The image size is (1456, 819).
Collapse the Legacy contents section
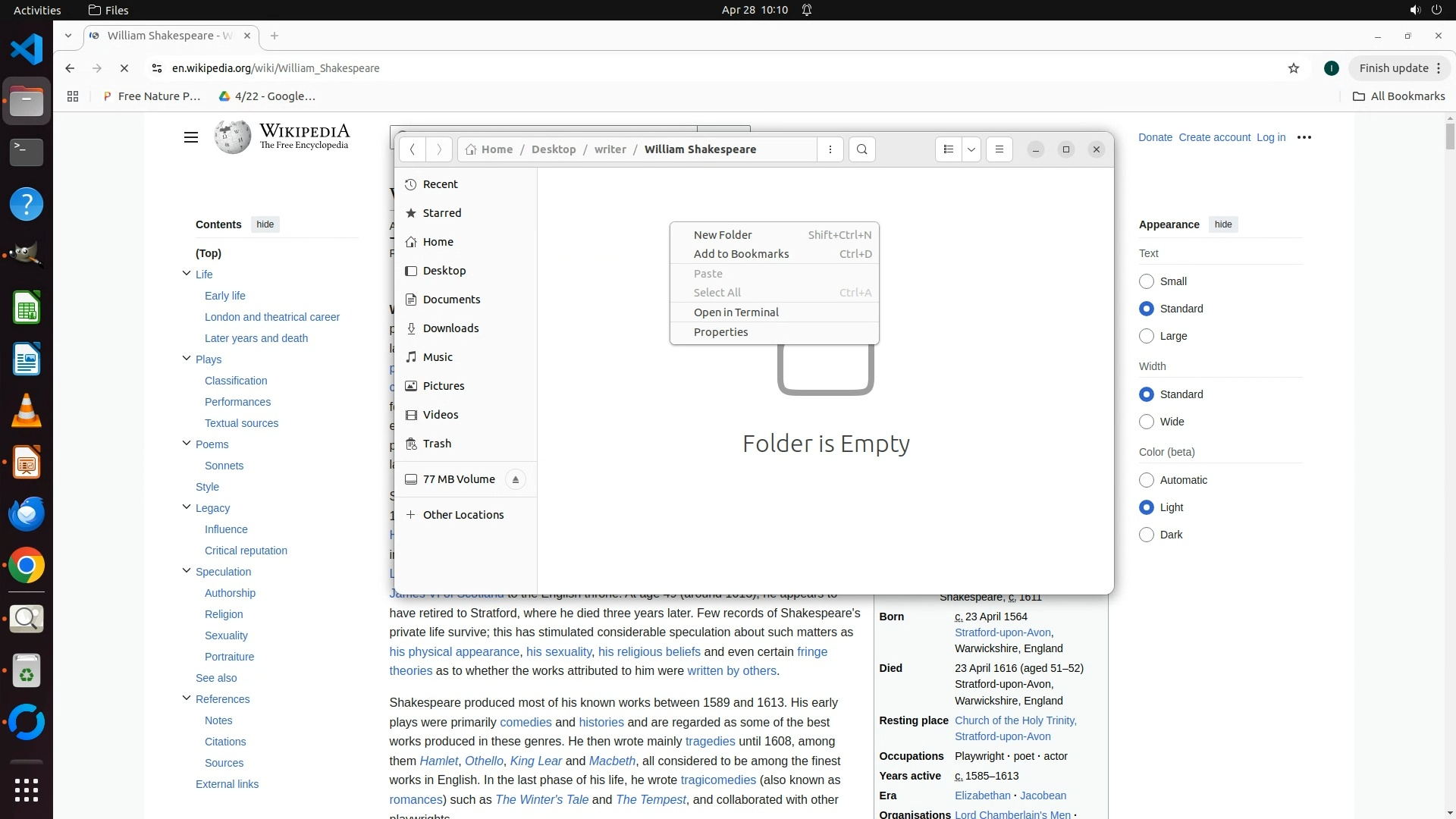tap(187, 507)
